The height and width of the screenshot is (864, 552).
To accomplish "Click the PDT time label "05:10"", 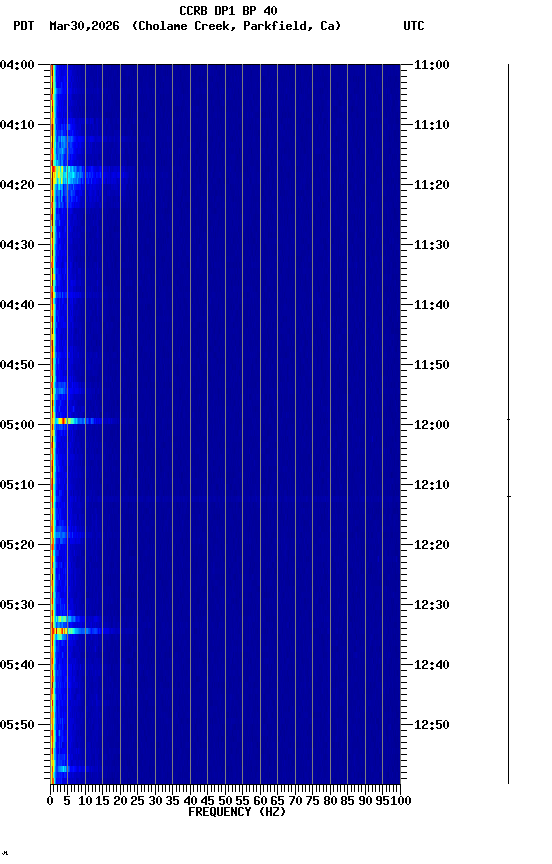I will pos(17,485).
